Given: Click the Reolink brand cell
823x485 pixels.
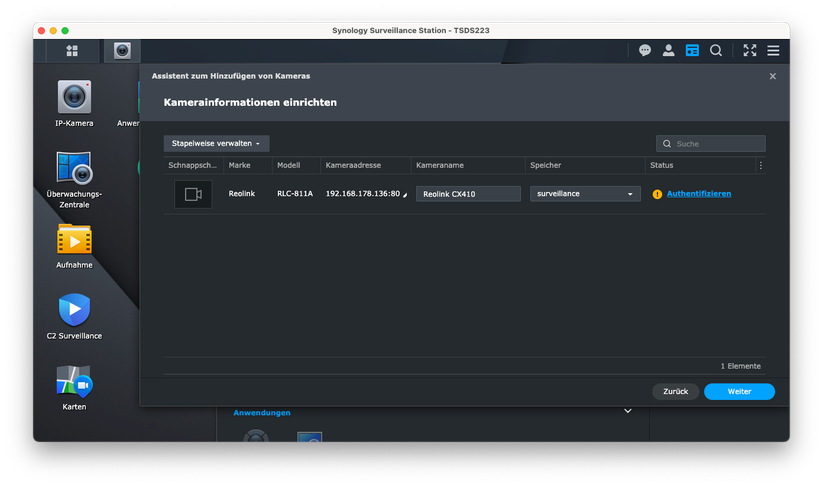Looking at the screenshot, I should 241,194.
